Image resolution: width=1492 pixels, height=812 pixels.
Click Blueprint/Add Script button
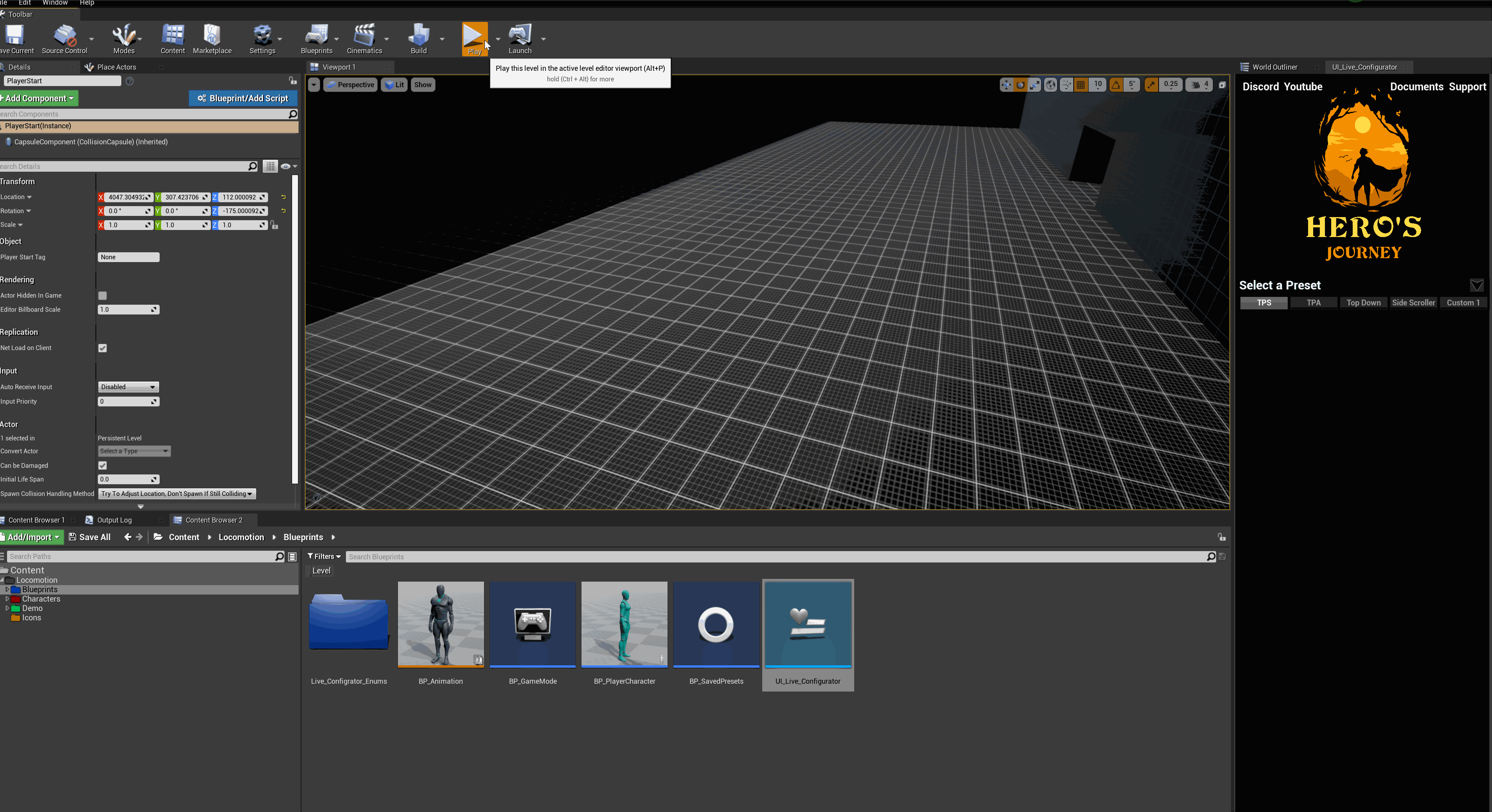243,99
